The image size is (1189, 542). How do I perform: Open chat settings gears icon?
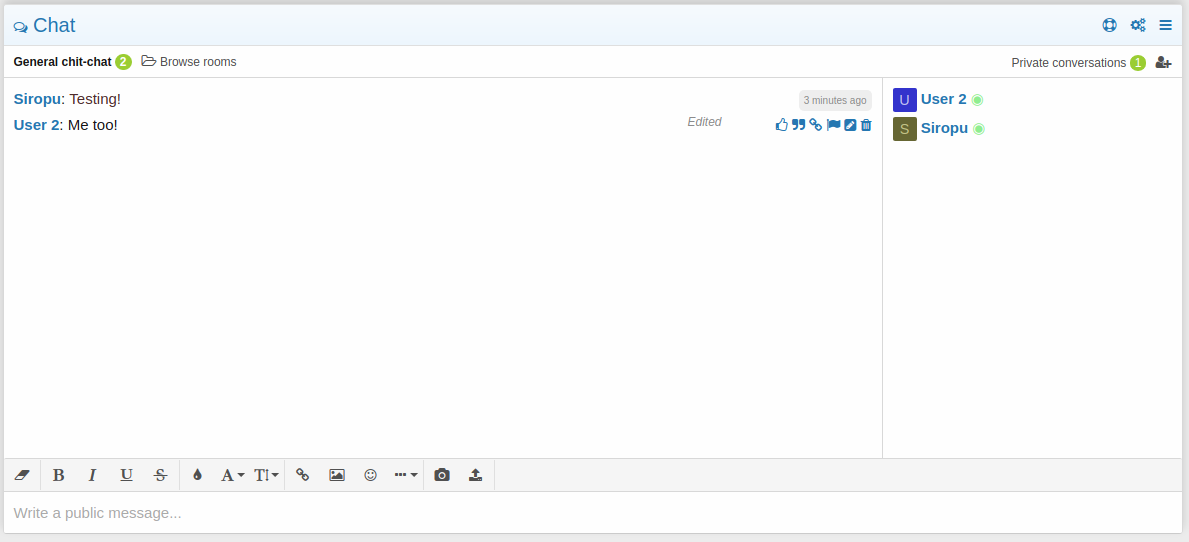pyautogui.click(x=1138, y=25)
